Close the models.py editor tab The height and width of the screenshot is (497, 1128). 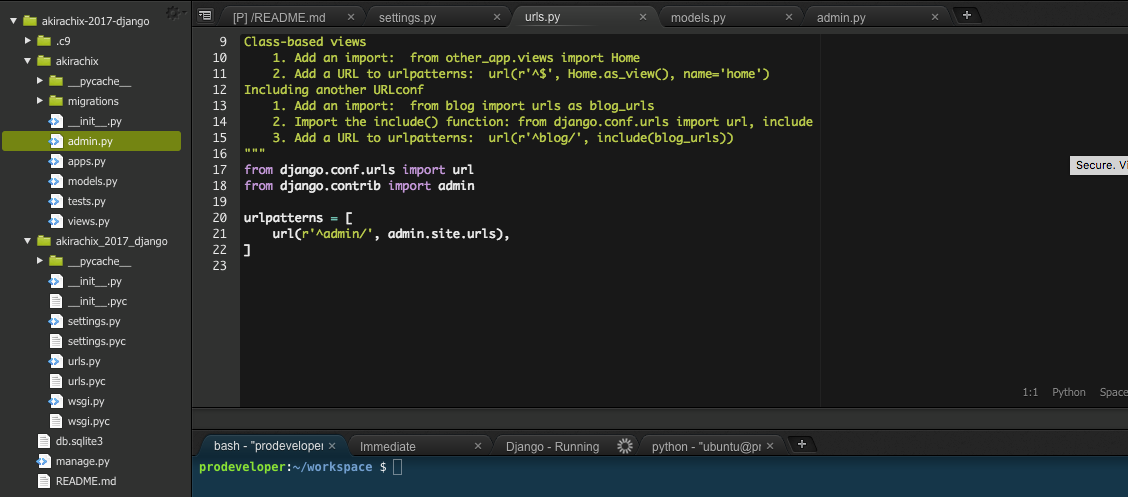coord(788,18)
